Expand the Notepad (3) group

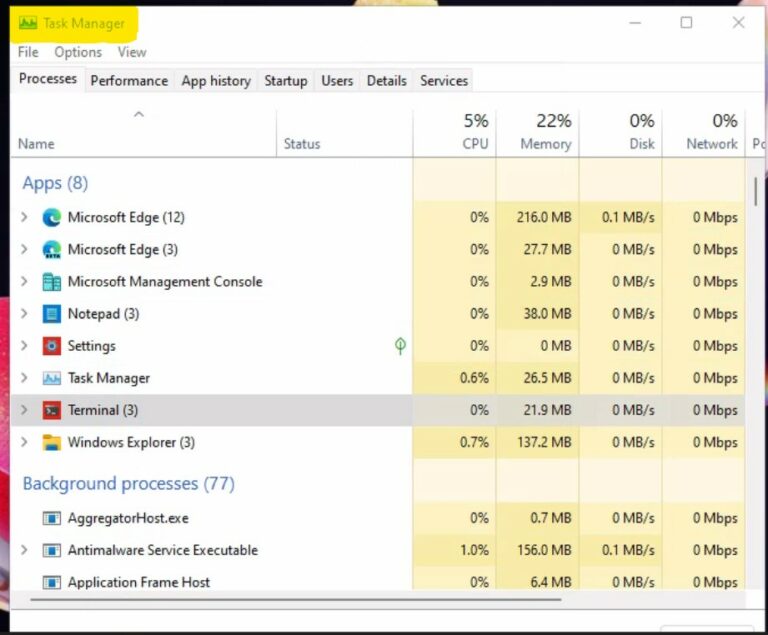24,313
